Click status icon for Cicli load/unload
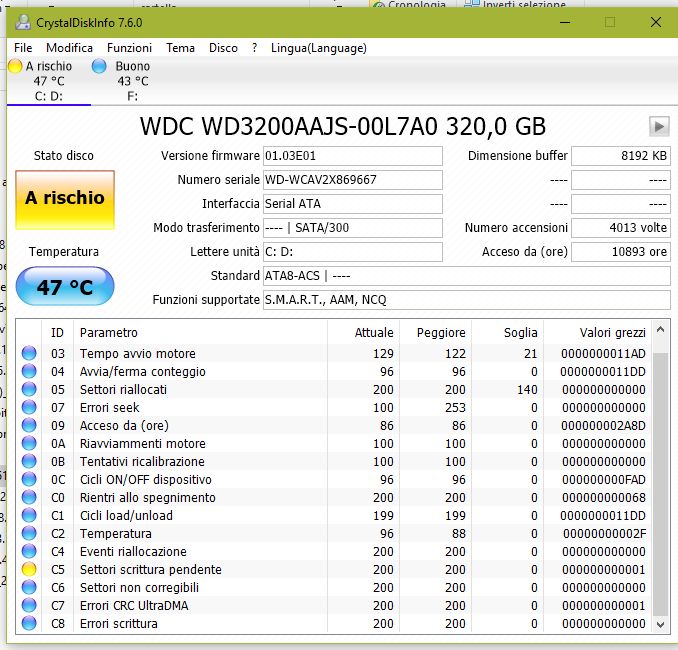Viewport: 678px width, 650px height. point(29,516)
